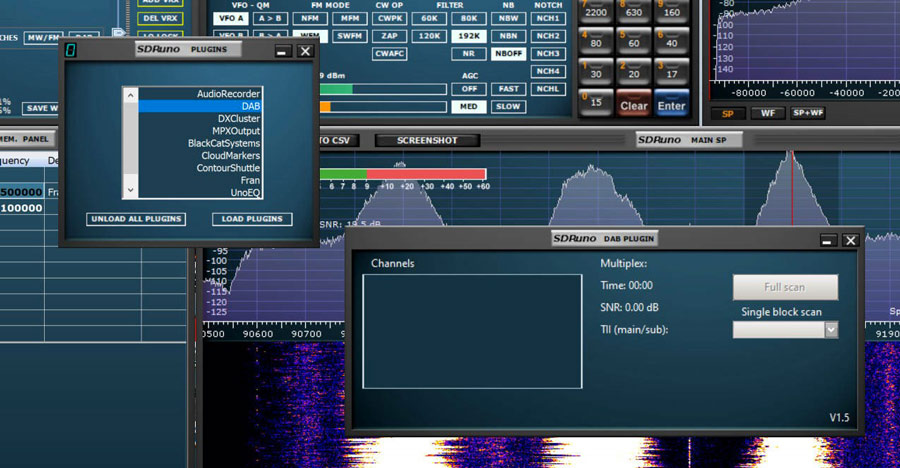Toggle NCHL notch lock
The height and width of the screenshot is (468, 900).
548,89
